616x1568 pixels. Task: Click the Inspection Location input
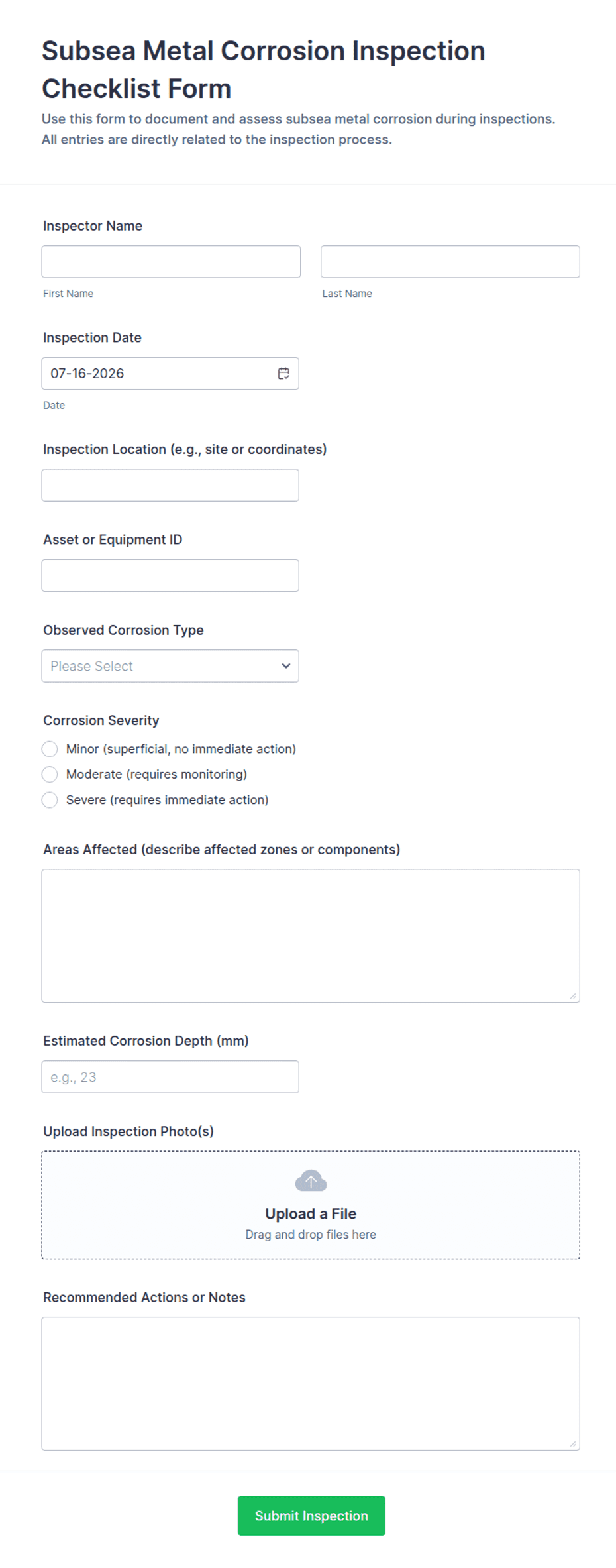(170, 485)
